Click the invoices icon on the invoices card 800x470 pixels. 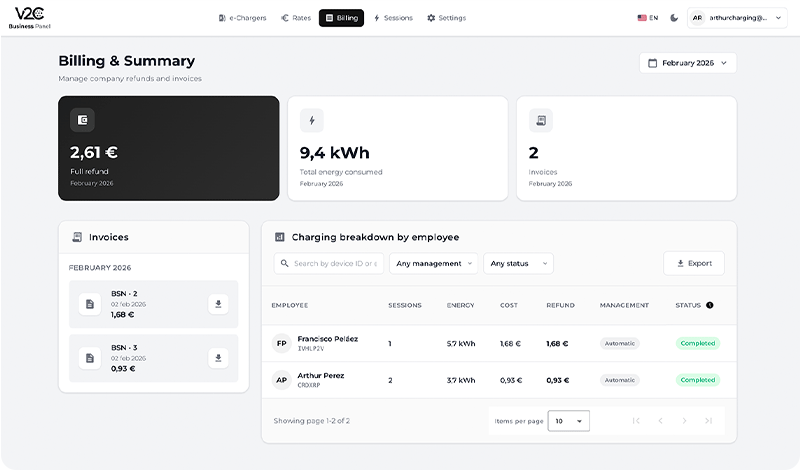541,121
